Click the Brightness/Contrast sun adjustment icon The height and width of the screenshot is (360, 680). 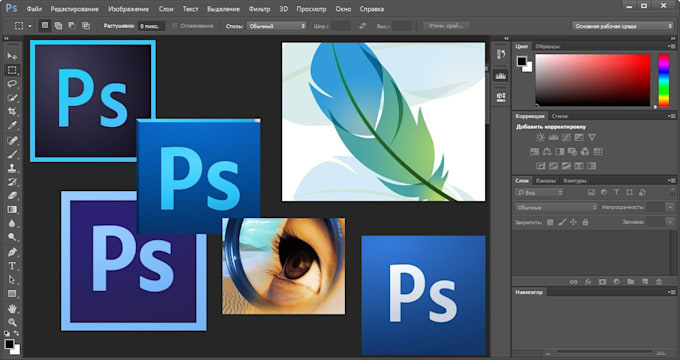coord(540,137)
